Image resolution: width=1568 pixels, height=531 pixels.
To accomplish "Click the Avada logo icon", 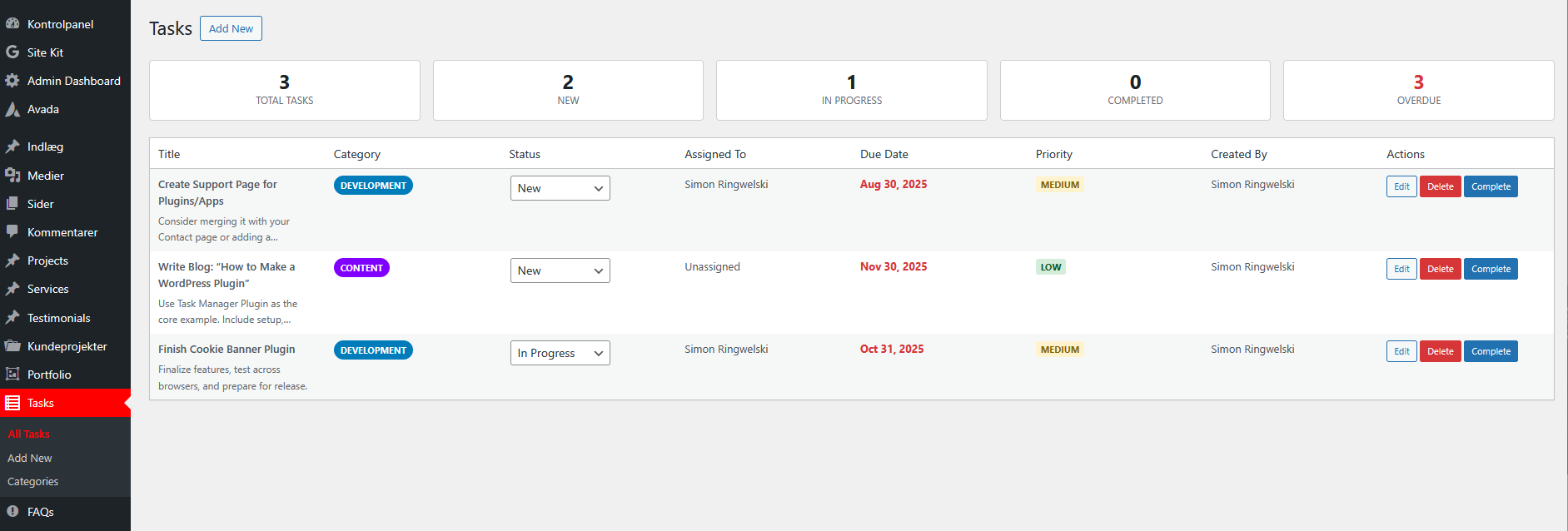I will (12, 109).
